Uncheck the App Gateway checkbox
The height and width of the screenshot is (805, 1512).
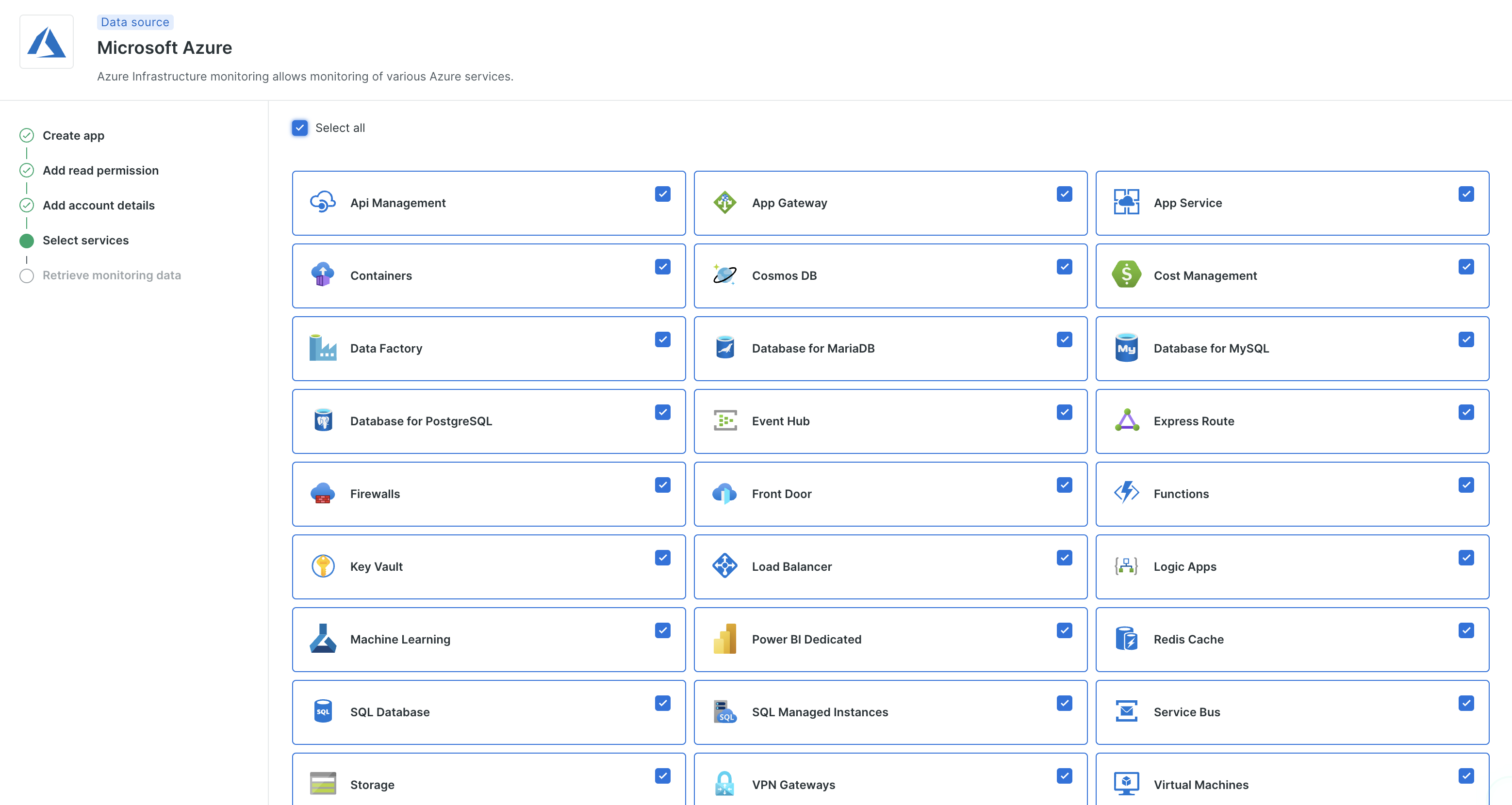tap(1064, 194)
